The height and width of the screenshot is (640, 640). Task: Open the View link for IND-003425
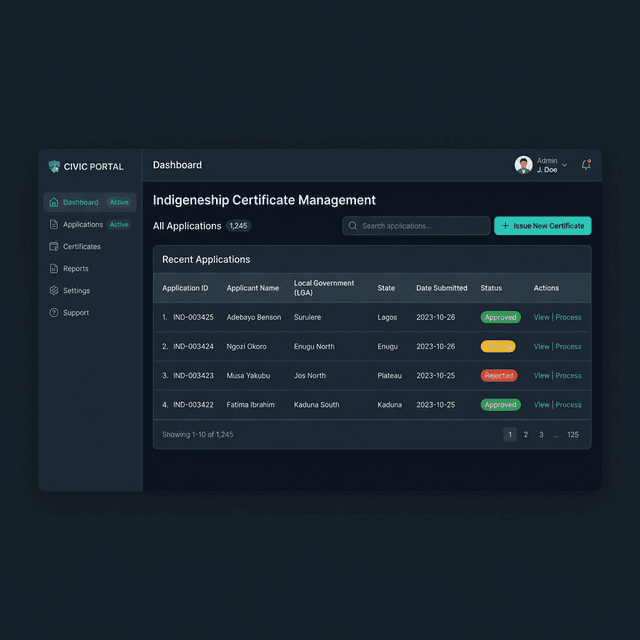[541, 317]
